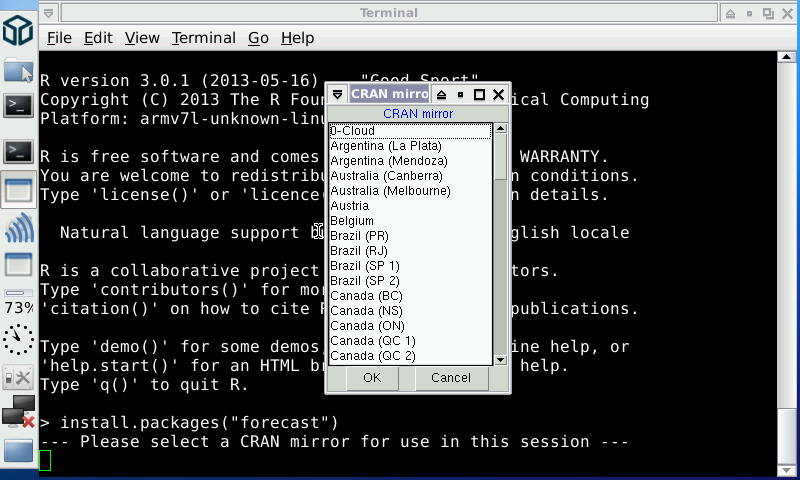Select the Brazil (RJ) mirror

pyautogui.click(x=410, y=251)
